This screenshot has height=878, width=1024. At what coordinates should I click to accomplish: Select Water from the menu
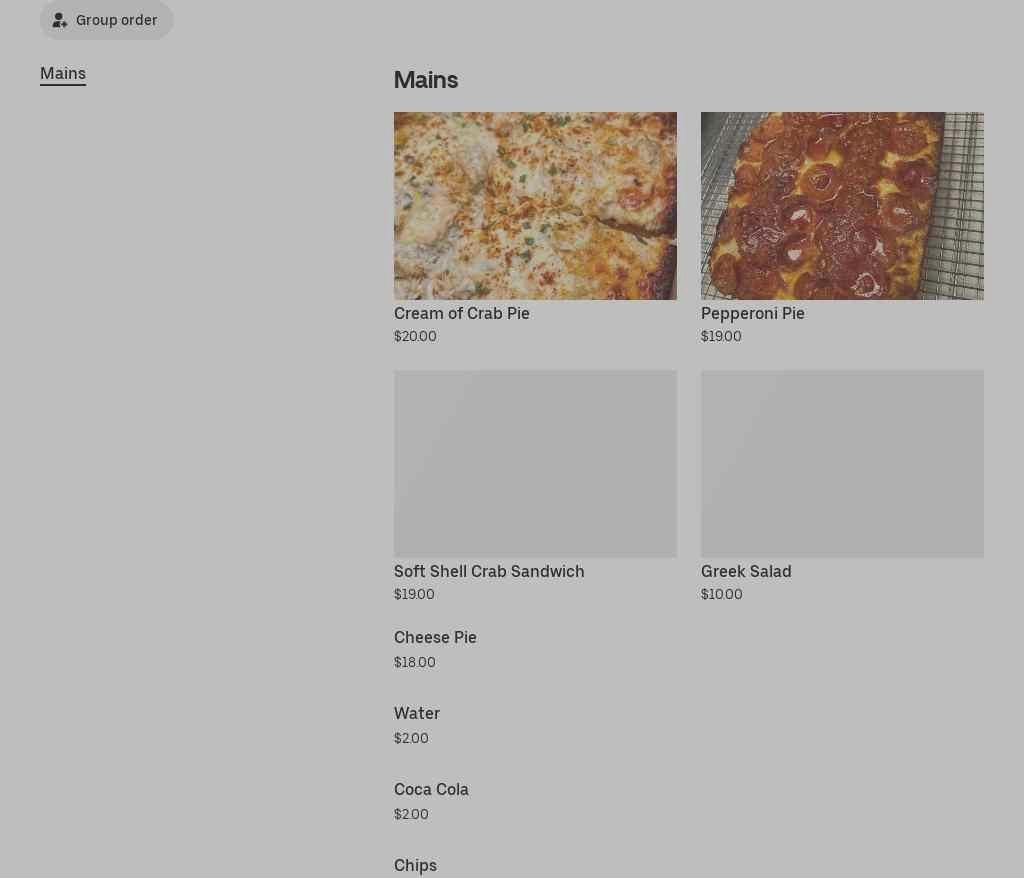pyautogui.click(x=417, y=713)
